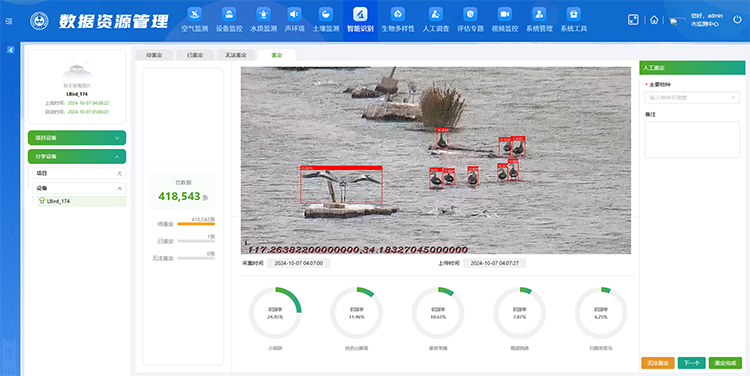The width and height of the screenshot is (750, 376).
Task: Open the 空气监测 air monitoring module
Action: (194, 20)
